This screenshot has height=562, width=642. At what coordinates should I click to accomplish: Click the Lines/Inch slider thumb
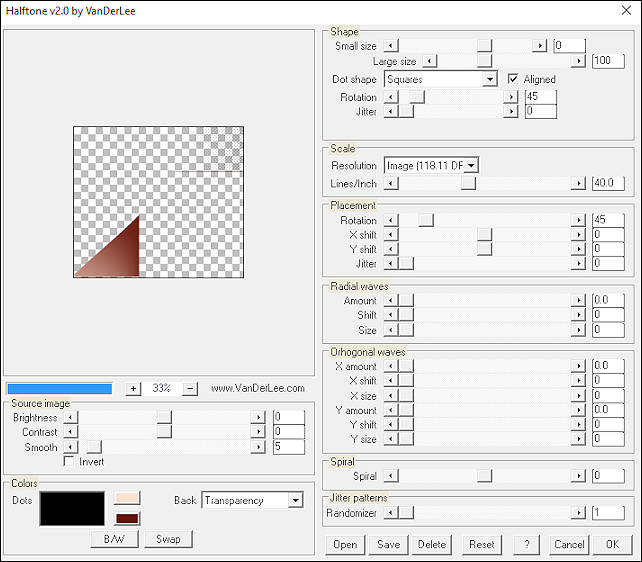468,183
